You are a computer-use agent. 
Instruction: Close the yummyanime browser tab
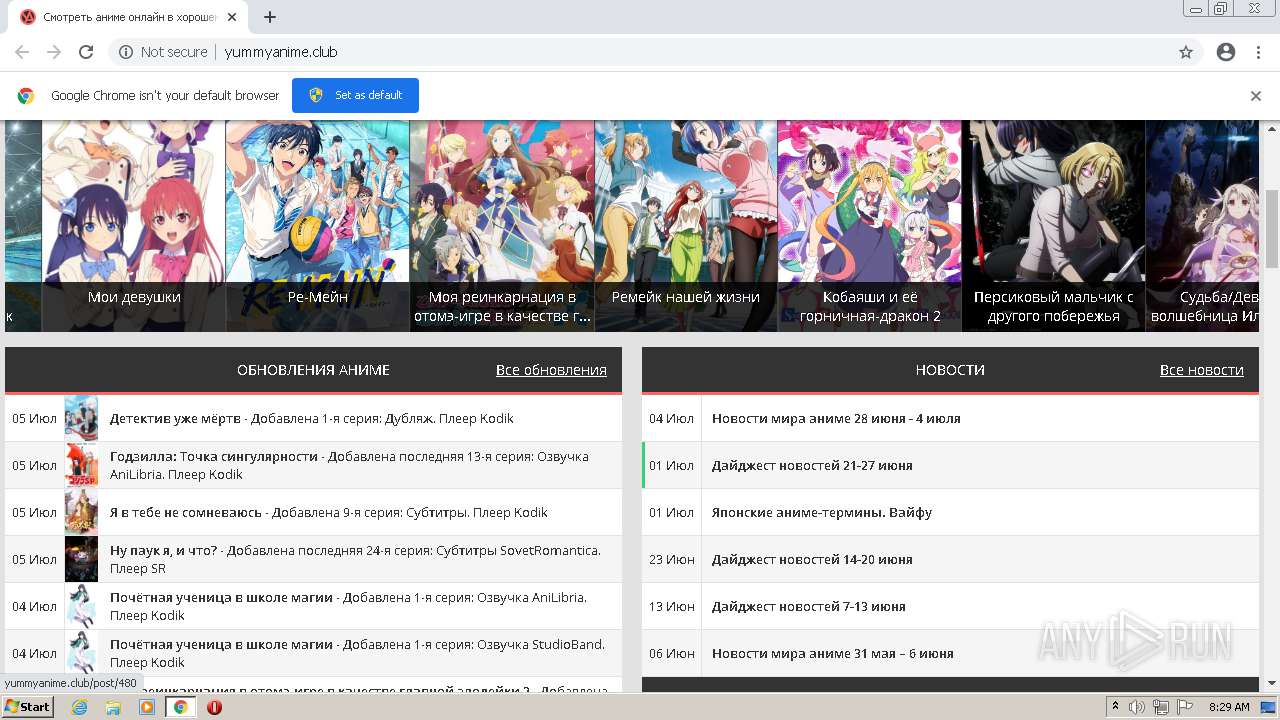pyautogui.click(x=232, y=17)
